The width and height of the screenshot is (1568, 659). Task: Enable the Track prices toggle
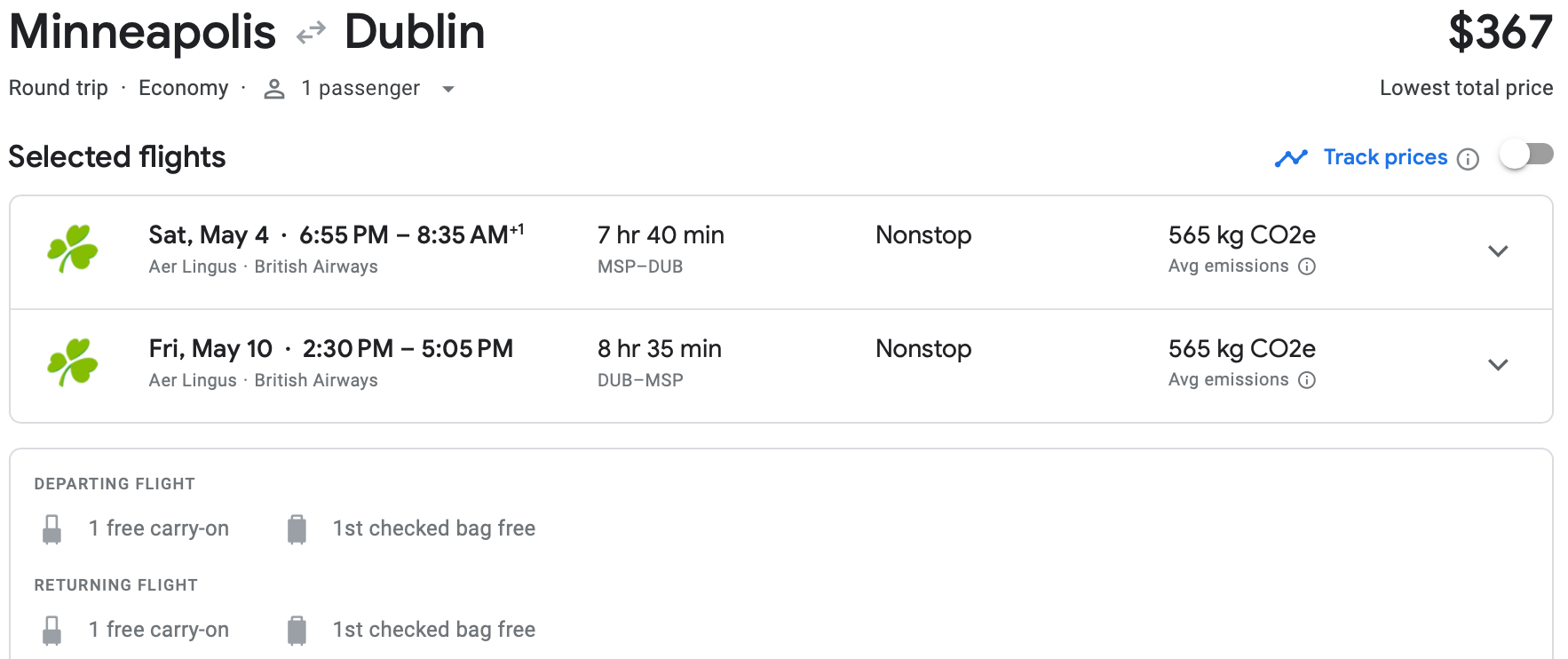point(1526,155)
